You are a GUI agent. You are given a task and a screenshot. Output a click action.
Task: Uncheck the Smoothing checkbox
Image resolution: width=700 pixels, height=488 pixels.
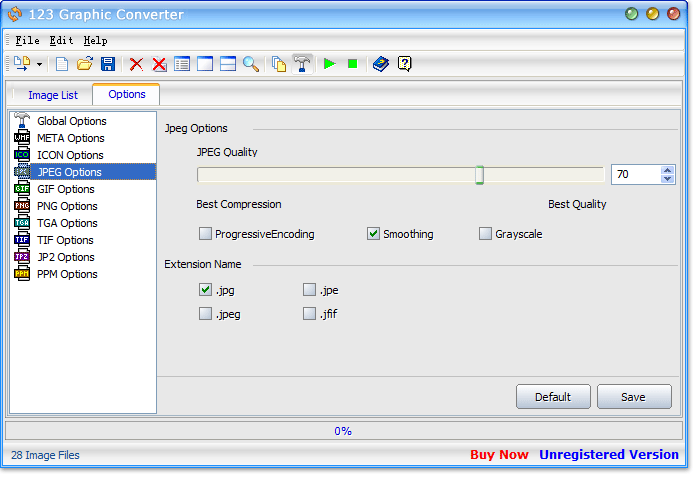(x=373, y=234)
